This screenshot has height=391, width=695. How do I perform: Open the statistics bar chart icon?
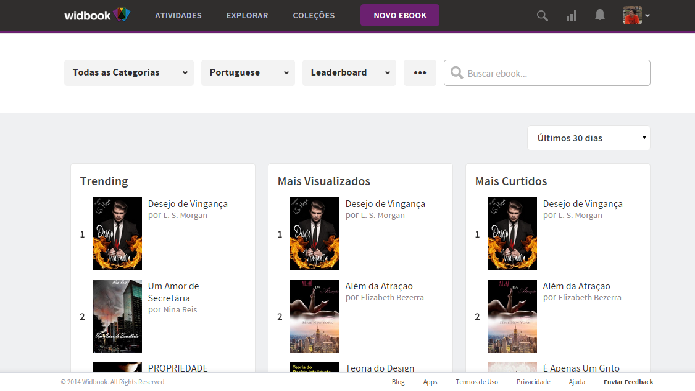point(571,16)
